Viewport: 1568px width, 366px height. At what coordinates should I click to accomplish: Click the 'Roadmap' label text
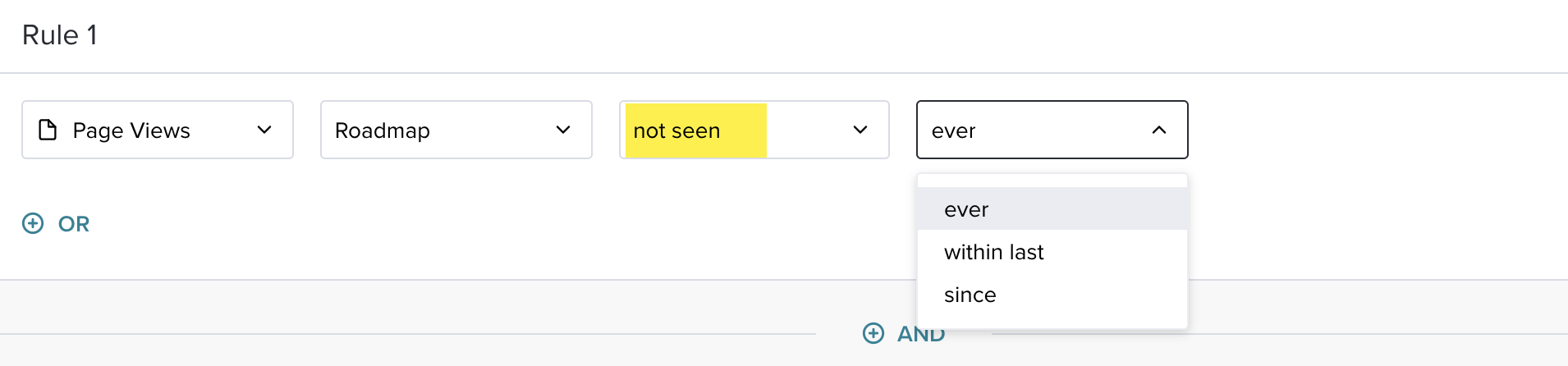click(383, 130)
